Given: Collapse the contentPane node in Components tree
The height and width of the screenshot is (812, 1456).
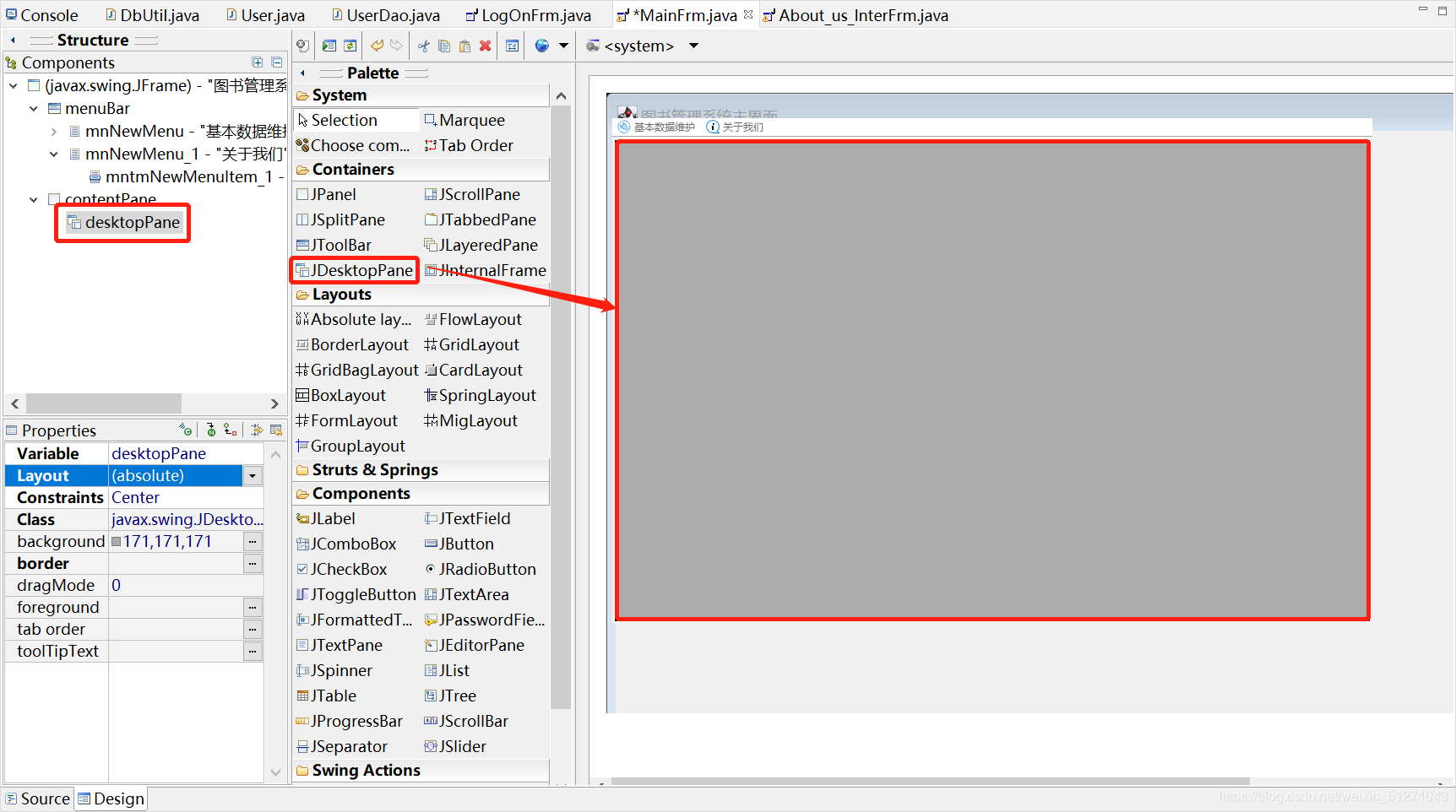Looking at the screenshot, I should pyautogui.click(x=34, y=199).
